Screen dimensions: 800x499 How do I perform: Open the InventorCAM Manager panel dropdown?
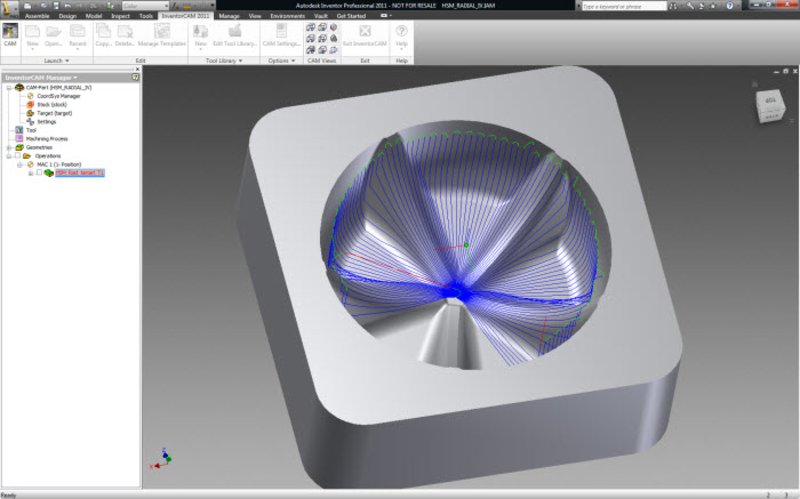[x=76, y=77]
